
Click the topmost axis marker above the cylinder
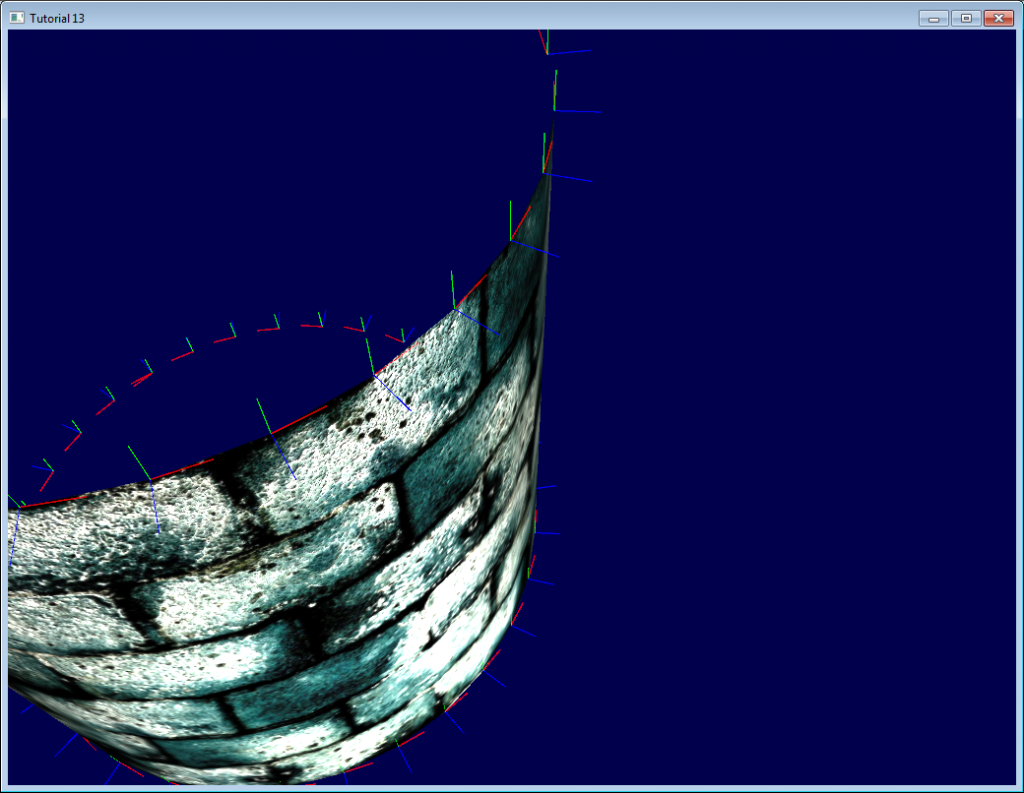547,45
